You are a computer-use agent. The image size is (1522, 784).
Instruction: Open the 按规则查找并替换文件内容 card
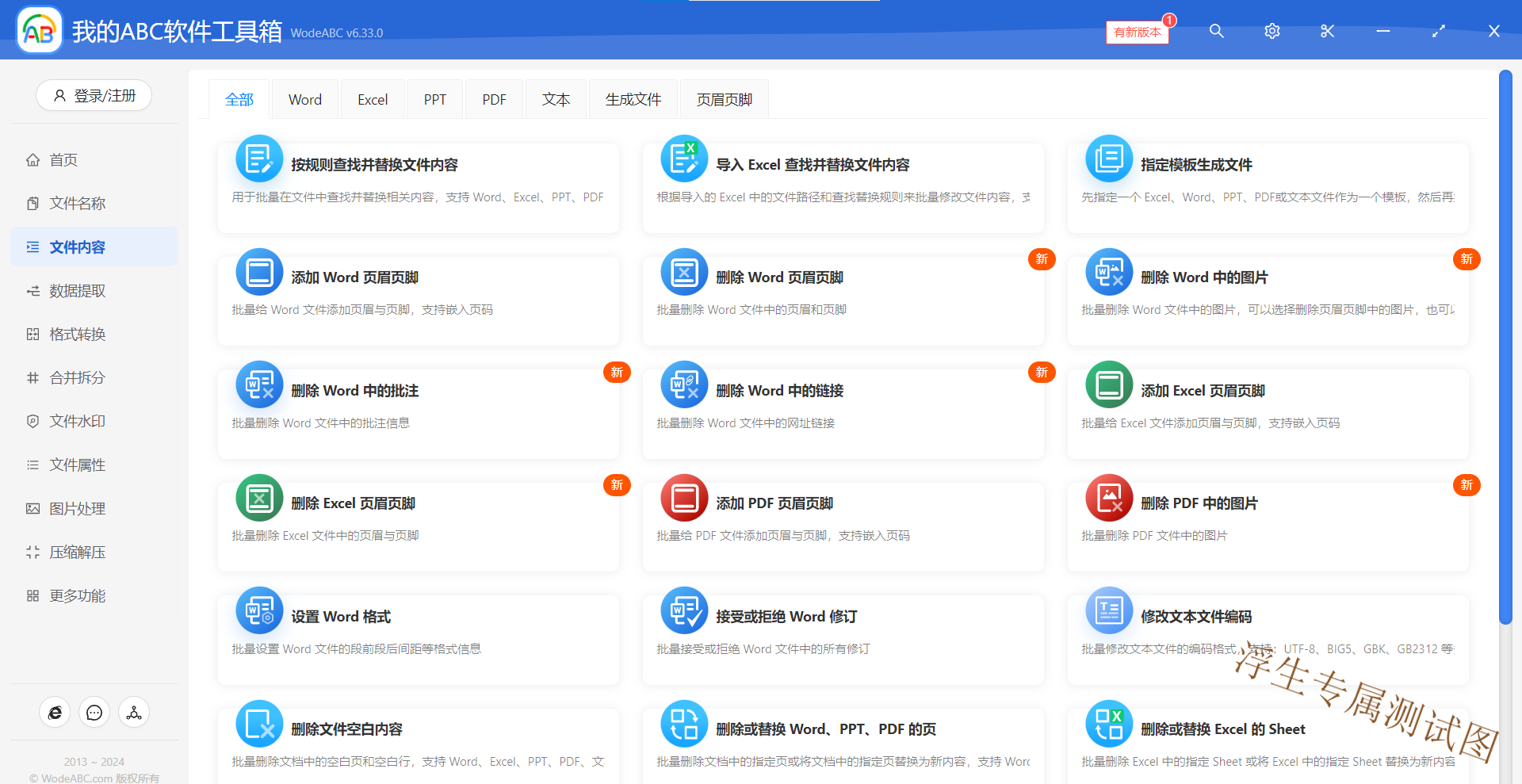tap(418, 186)
